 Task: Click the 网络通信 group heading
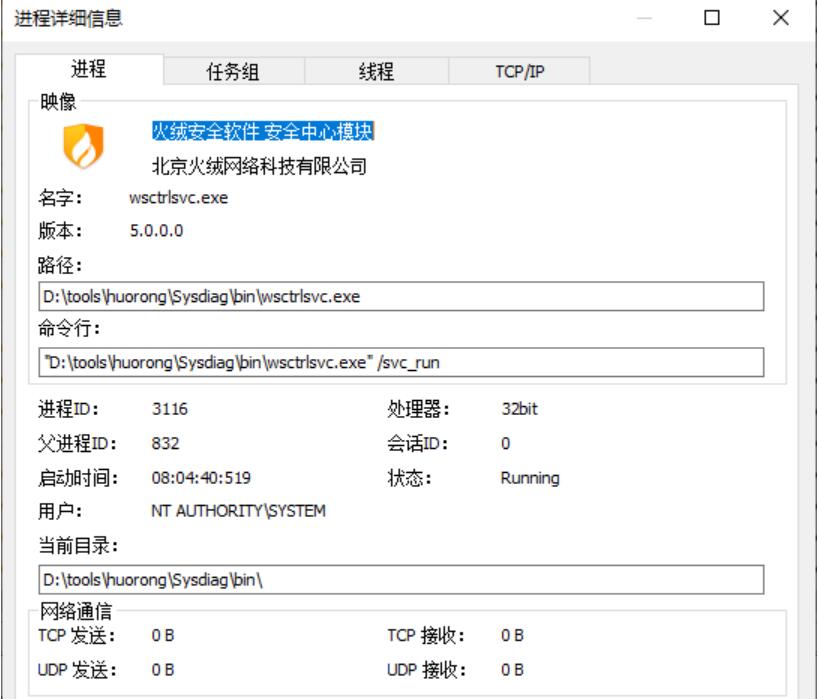point(76,611)
